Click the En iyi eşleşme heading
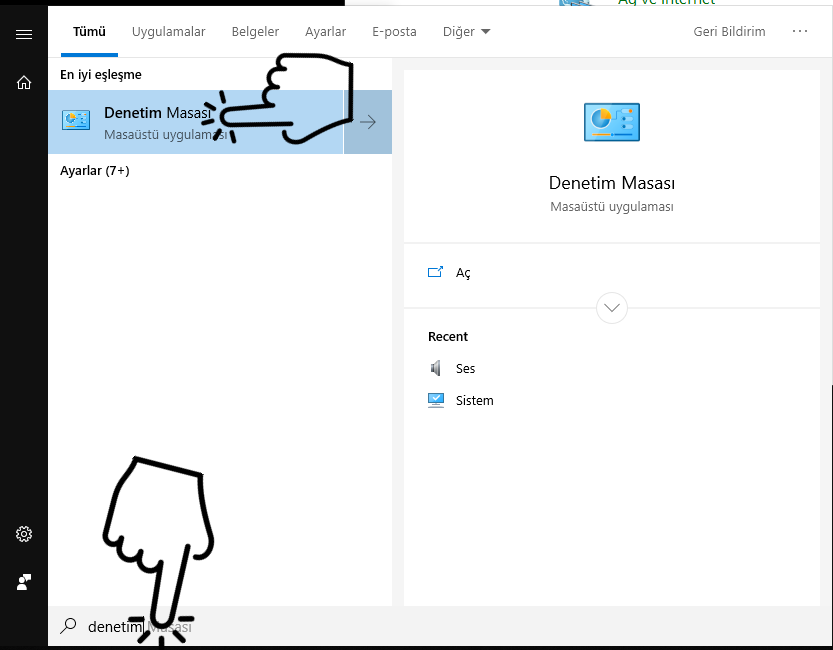833x650 pixels. point(100,74)
